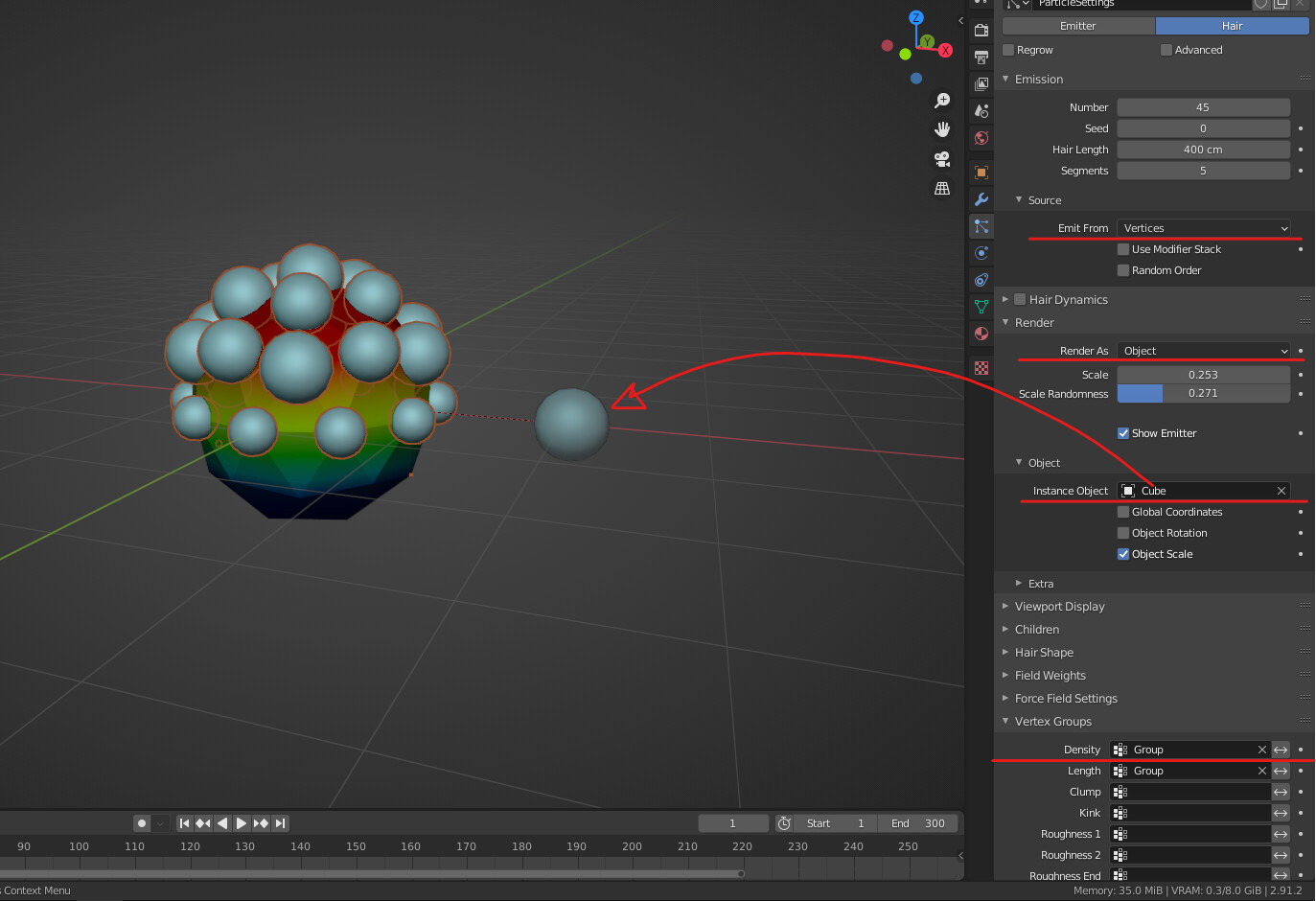
Task: Open the Modifier properties wrench tab
Action: point(981,199)
